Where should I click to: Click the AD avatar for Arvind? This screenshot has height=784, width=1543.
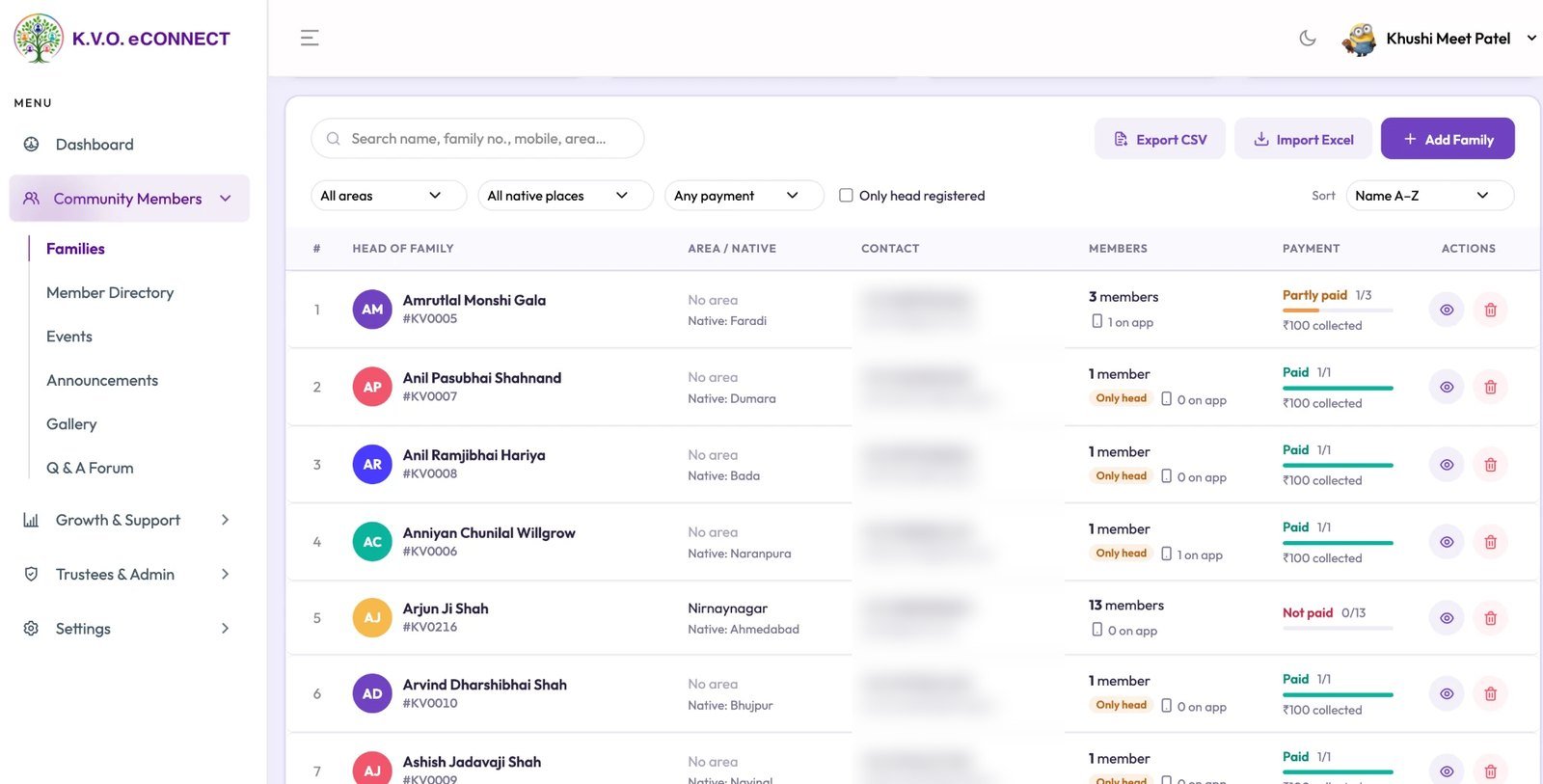pos(372,693)
